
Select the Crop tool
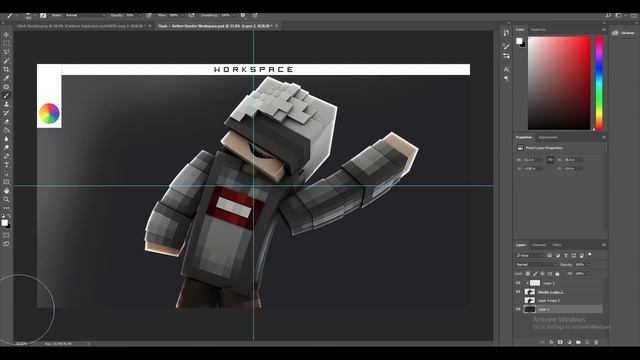point(6,69)
